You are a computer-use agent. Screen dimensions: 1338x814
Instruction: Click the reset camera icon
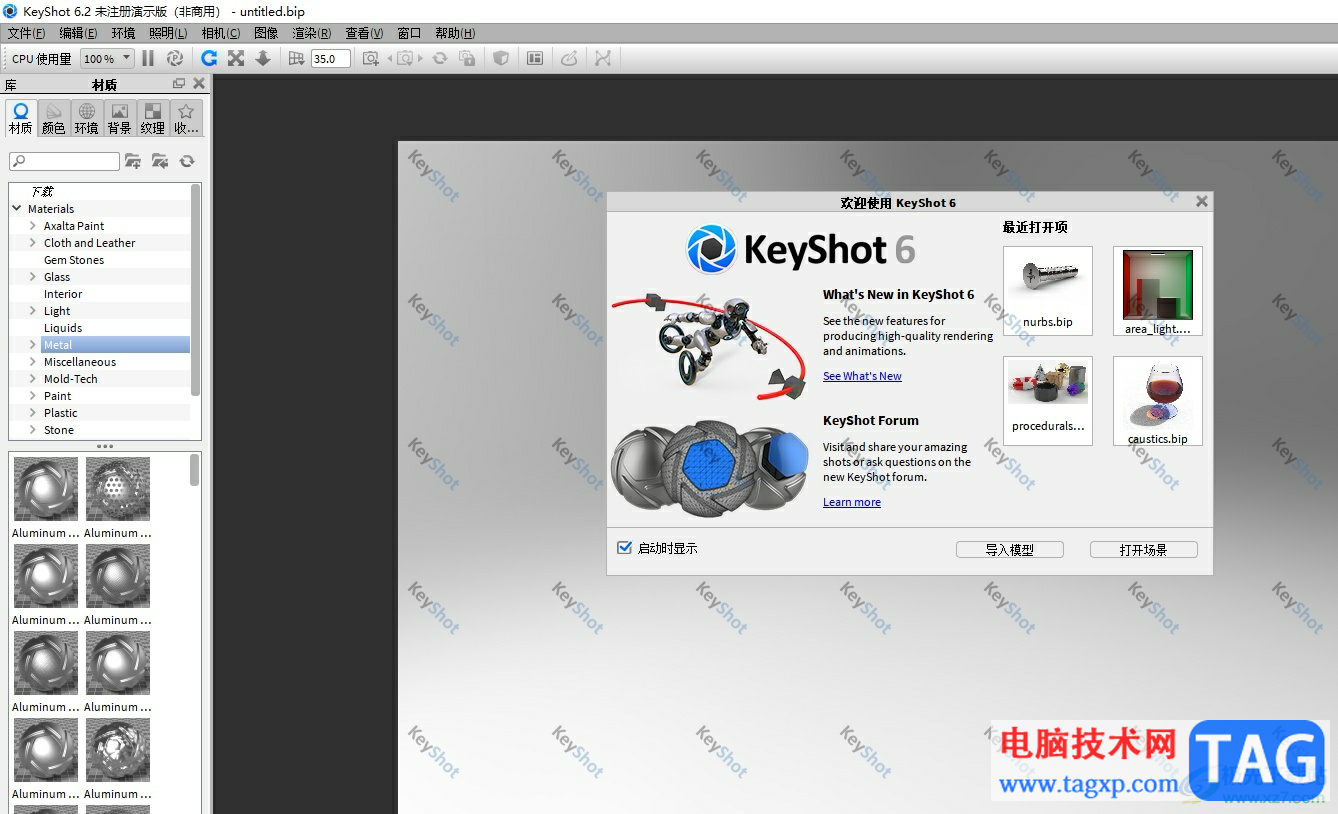point(440,59)
